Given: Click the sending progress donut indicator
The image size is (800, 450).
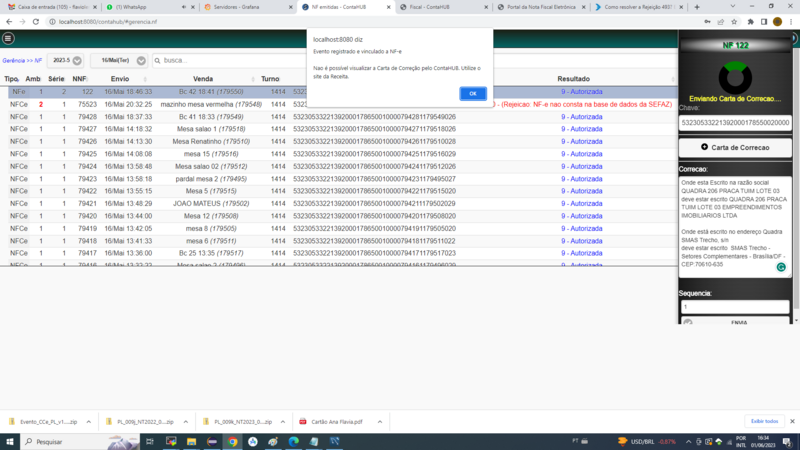Looking at the screenshot, I should (735, 78).
